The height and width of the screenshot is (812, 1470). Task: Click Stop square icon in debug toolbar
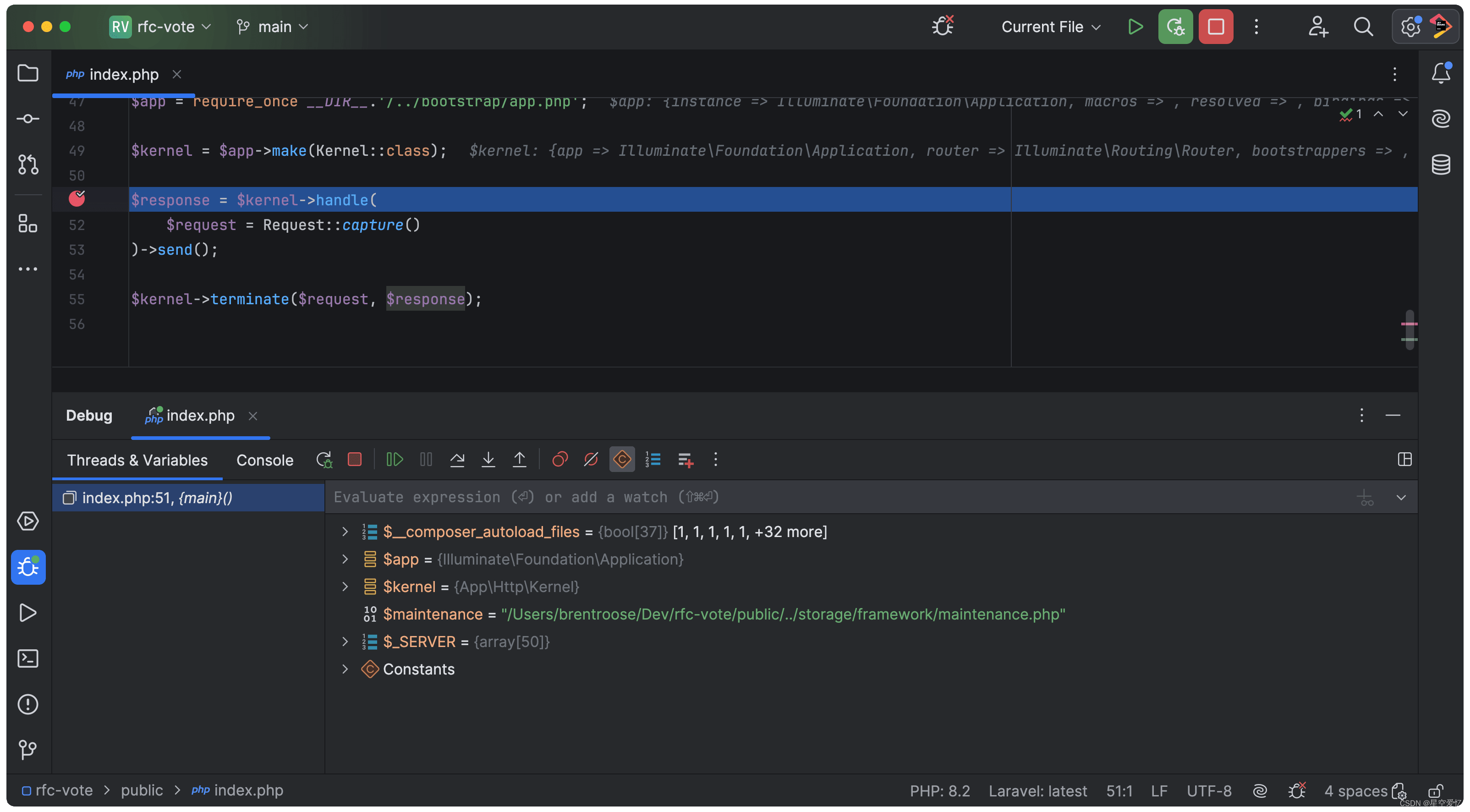(x=354, y=459)
